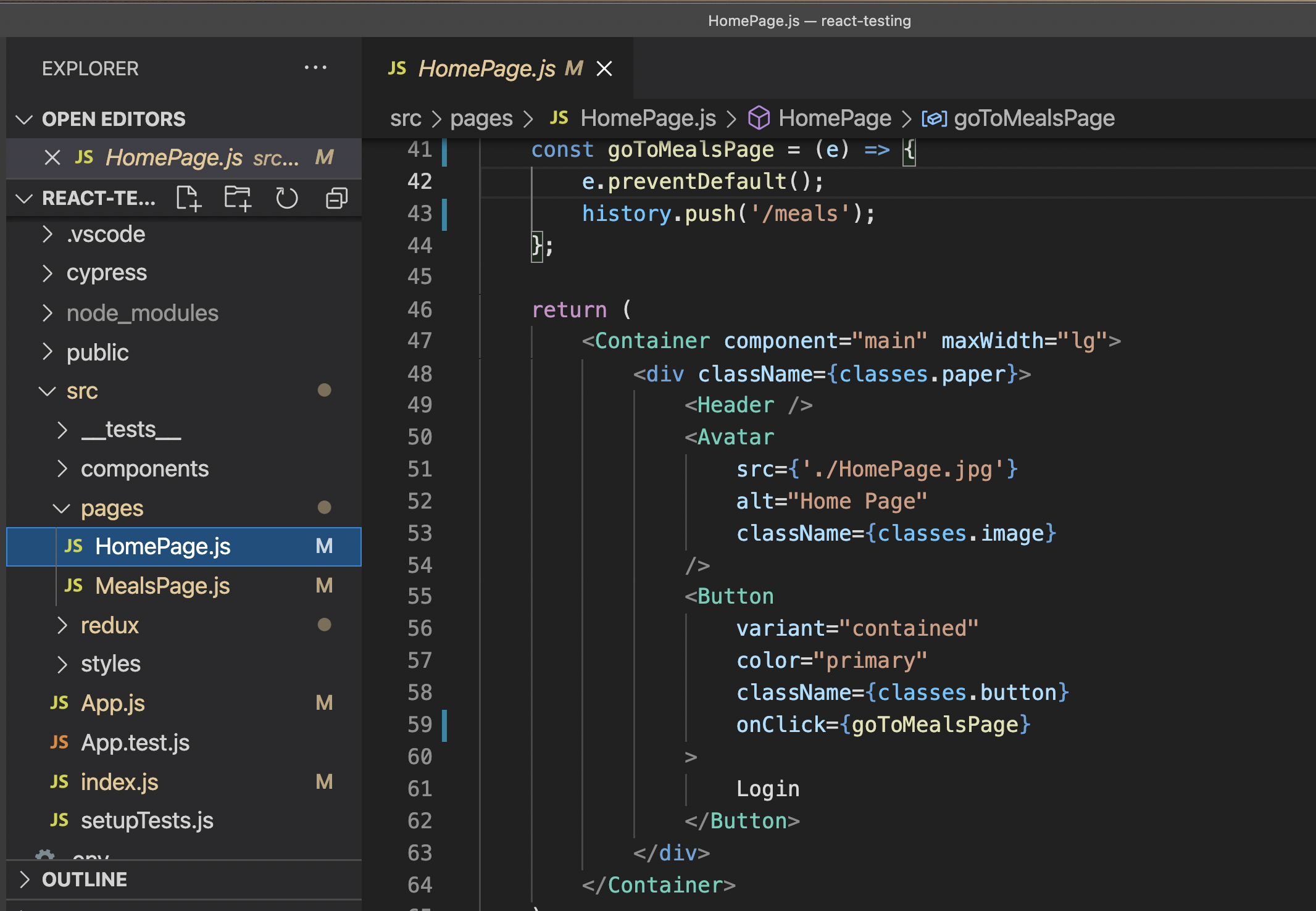Open App.test.js file
Viewport: 1316px width, 911px height.
[184, 743]
